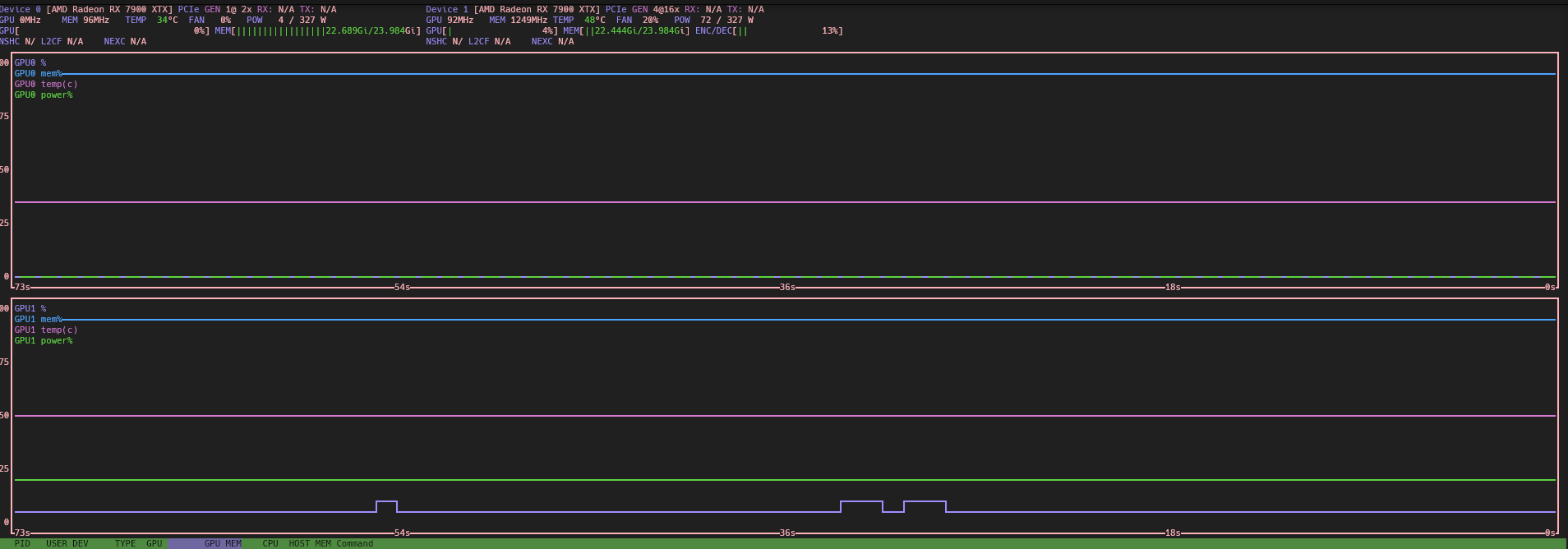Click the GPU 92MHz clock reading
Screen dimensions: 1568x549
(450, 20)
